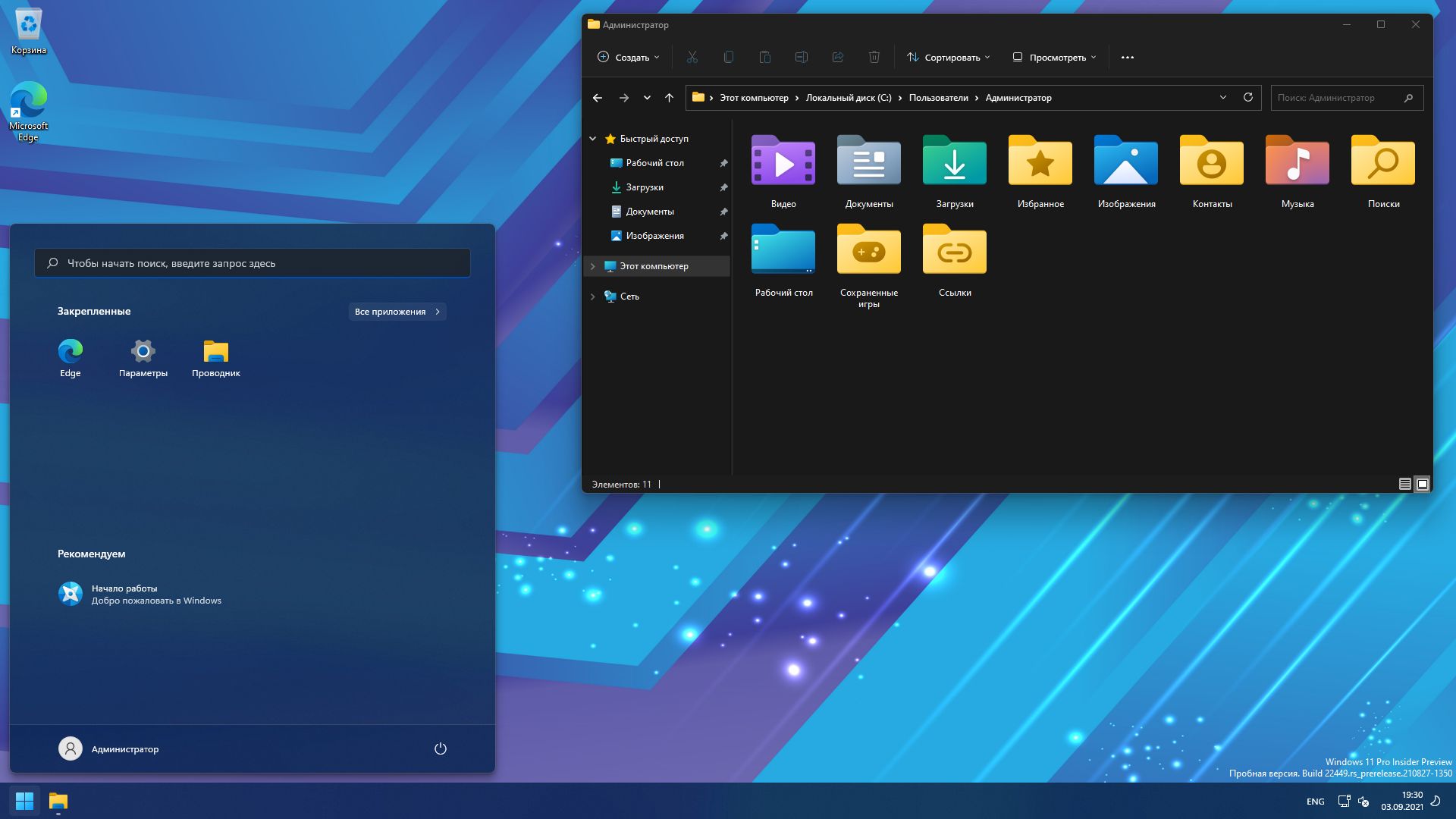Viewport: 1456px width, 819px height.
Task: Open the Видео folder
Action: coord(783,171)
